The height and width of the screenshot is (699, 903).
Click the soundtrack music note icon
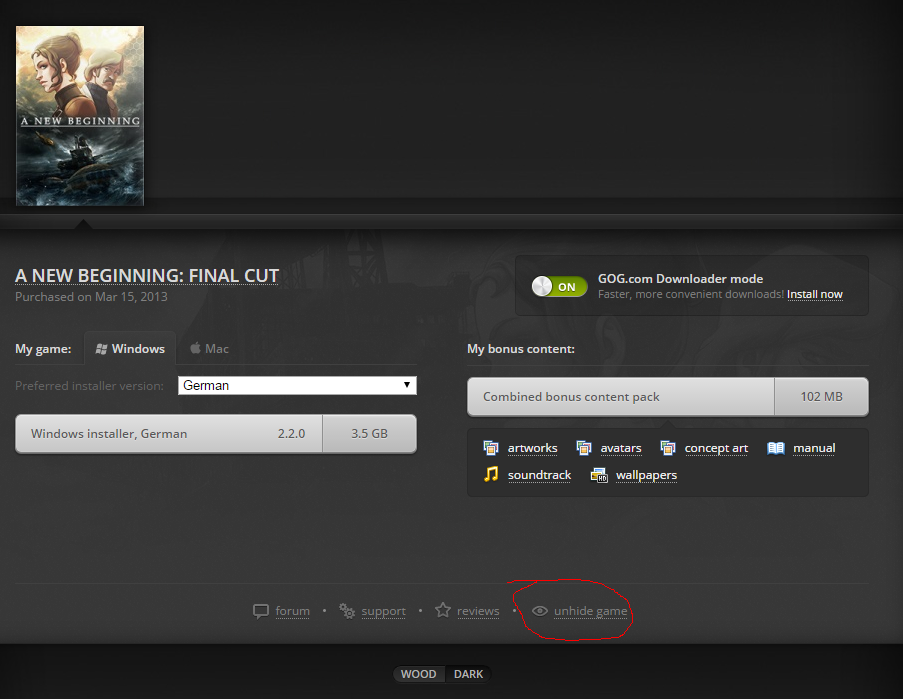tap(491, 474)
